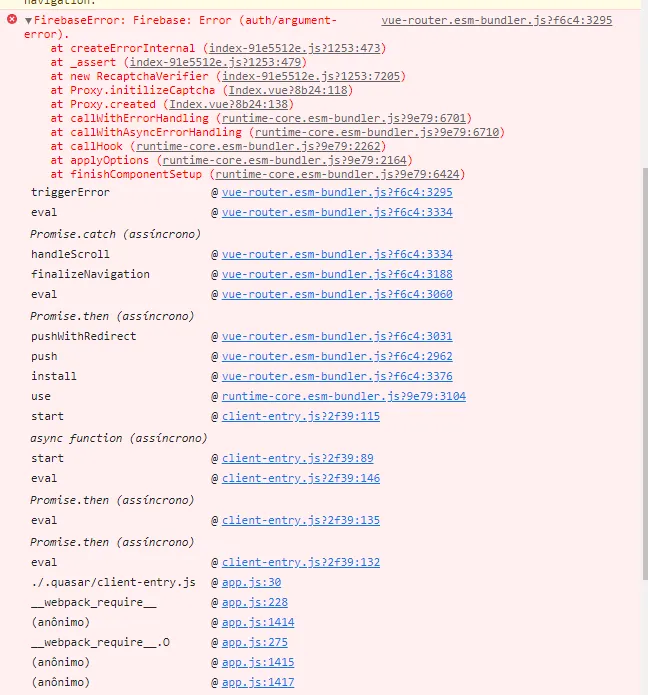The image size is (648, 695).
Task: Select the 'install' function name
Action: pyautogui.click(x=54, y=376)
